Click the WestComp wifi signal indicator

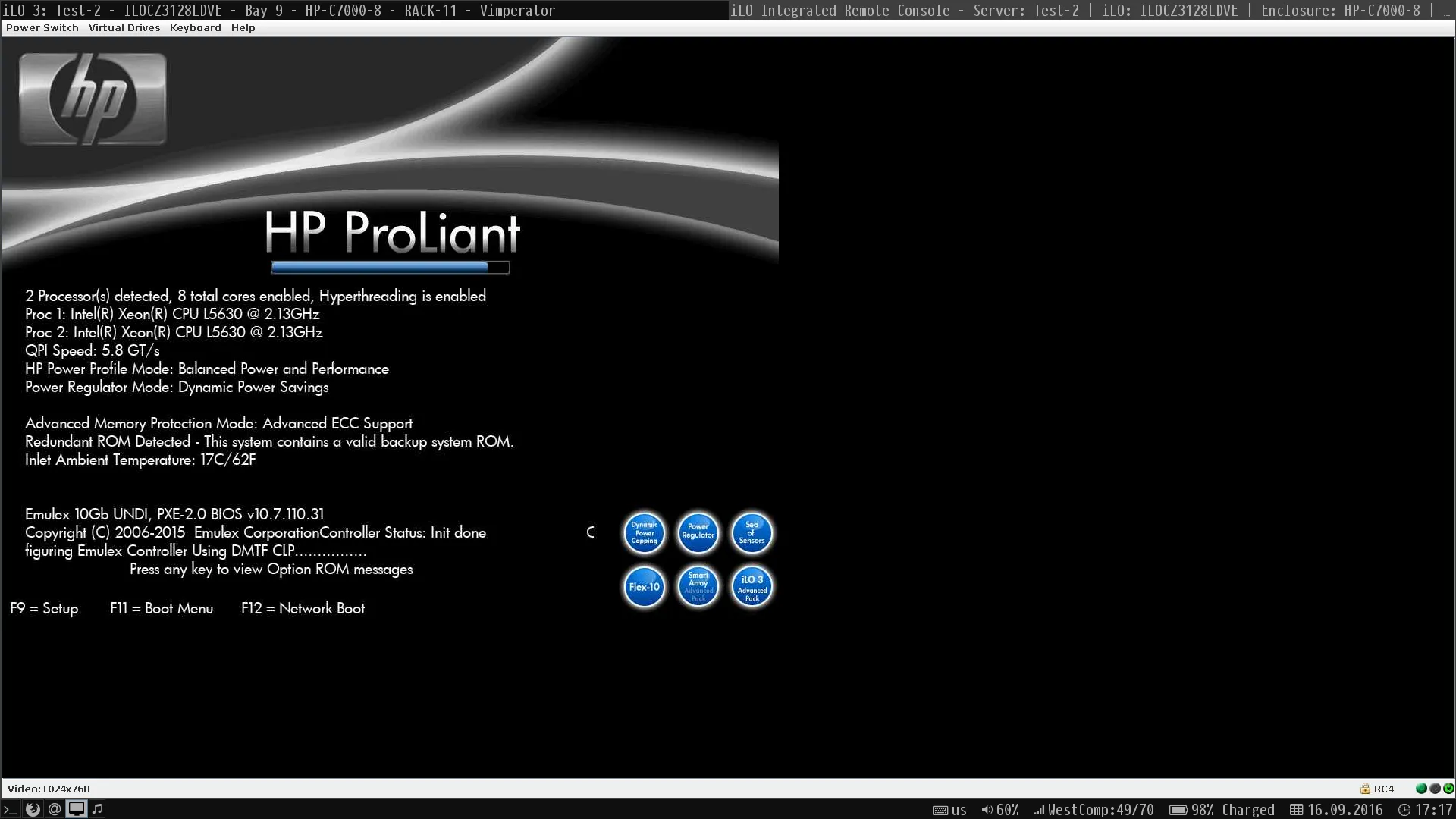[1094, 810]
